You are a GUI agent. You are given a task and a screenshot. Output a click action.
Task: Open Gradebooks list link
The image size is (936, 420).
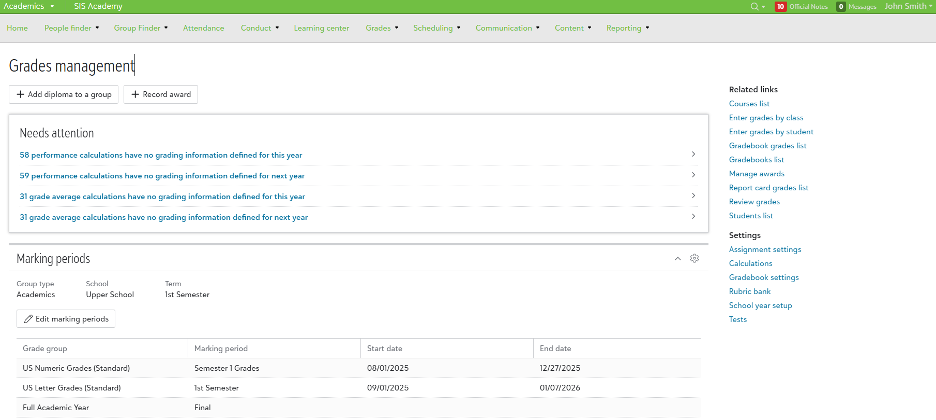tap(756, 160)
